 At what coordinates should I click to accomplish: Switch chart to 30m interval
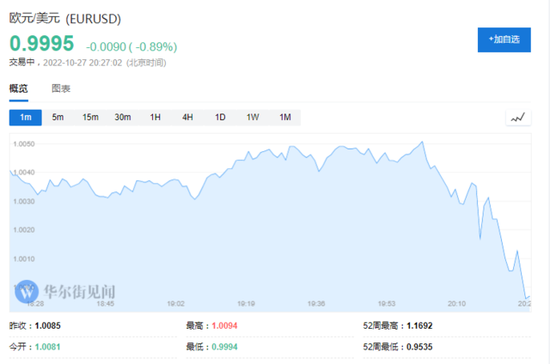click(123, 117)
